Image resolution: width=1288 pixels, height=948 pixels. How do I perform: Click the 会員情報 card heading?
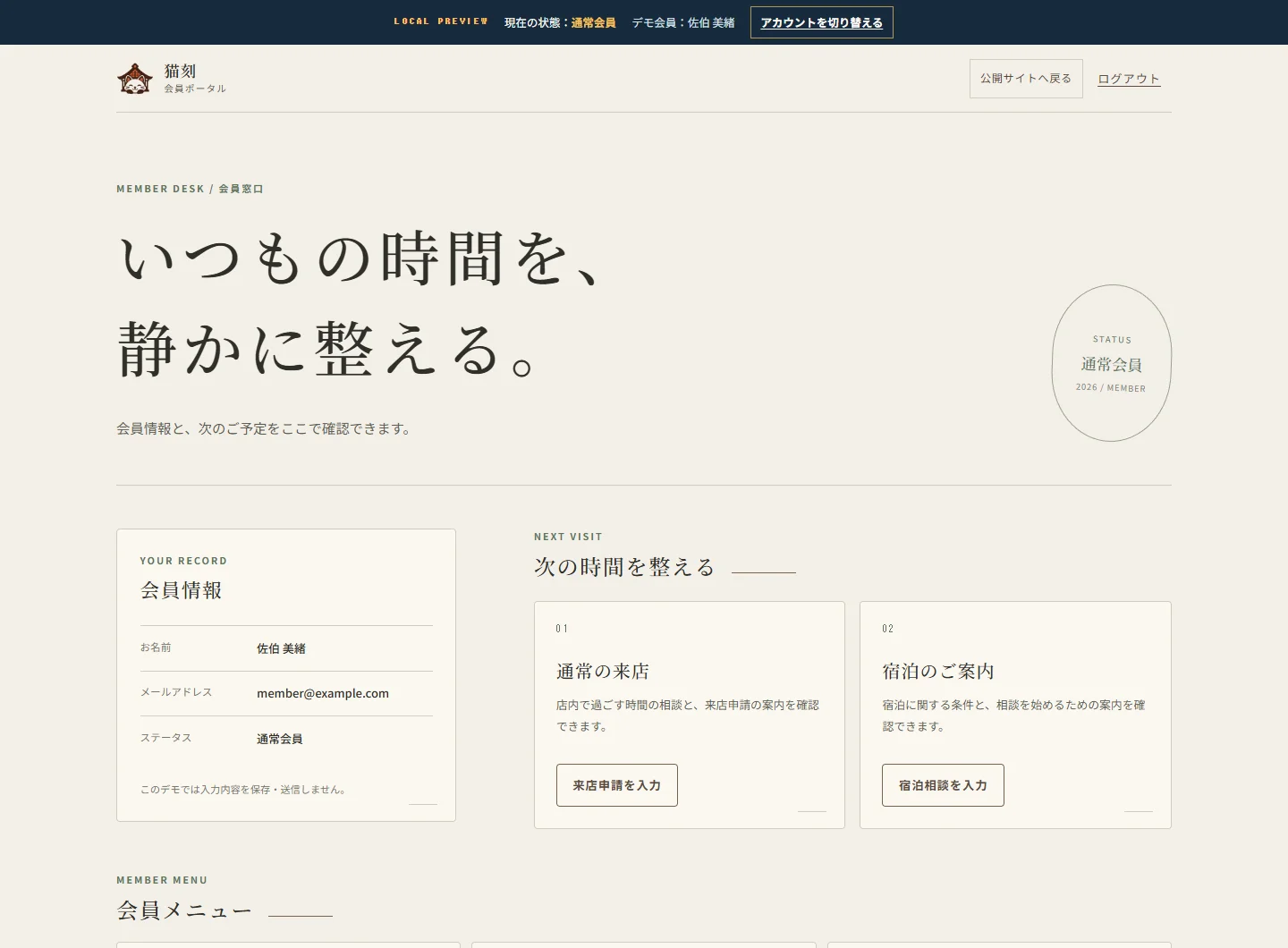[x=181, y=590]
